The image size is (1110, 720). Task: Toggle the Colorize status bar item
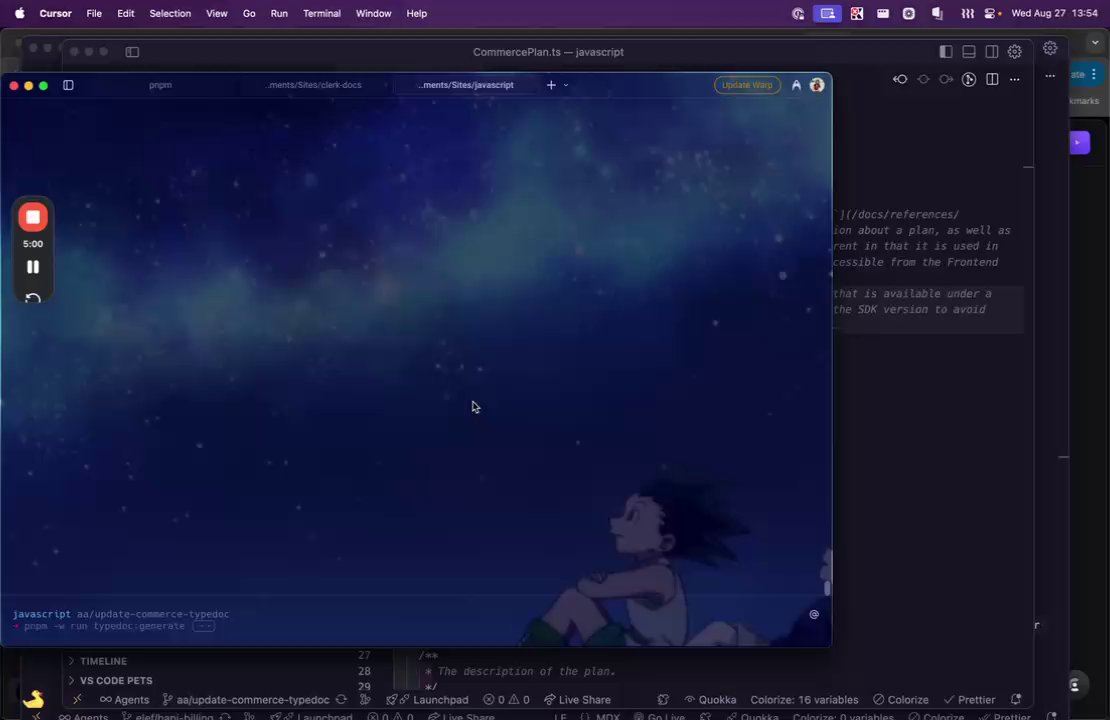click(900, 699)
